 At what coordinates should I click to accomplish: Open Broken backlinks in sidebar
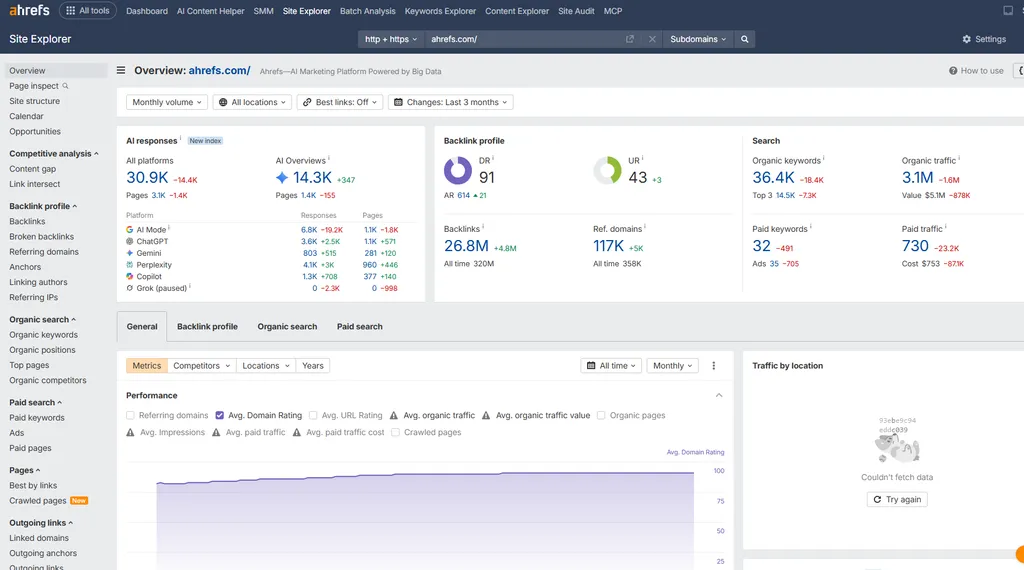click(41, 236)
